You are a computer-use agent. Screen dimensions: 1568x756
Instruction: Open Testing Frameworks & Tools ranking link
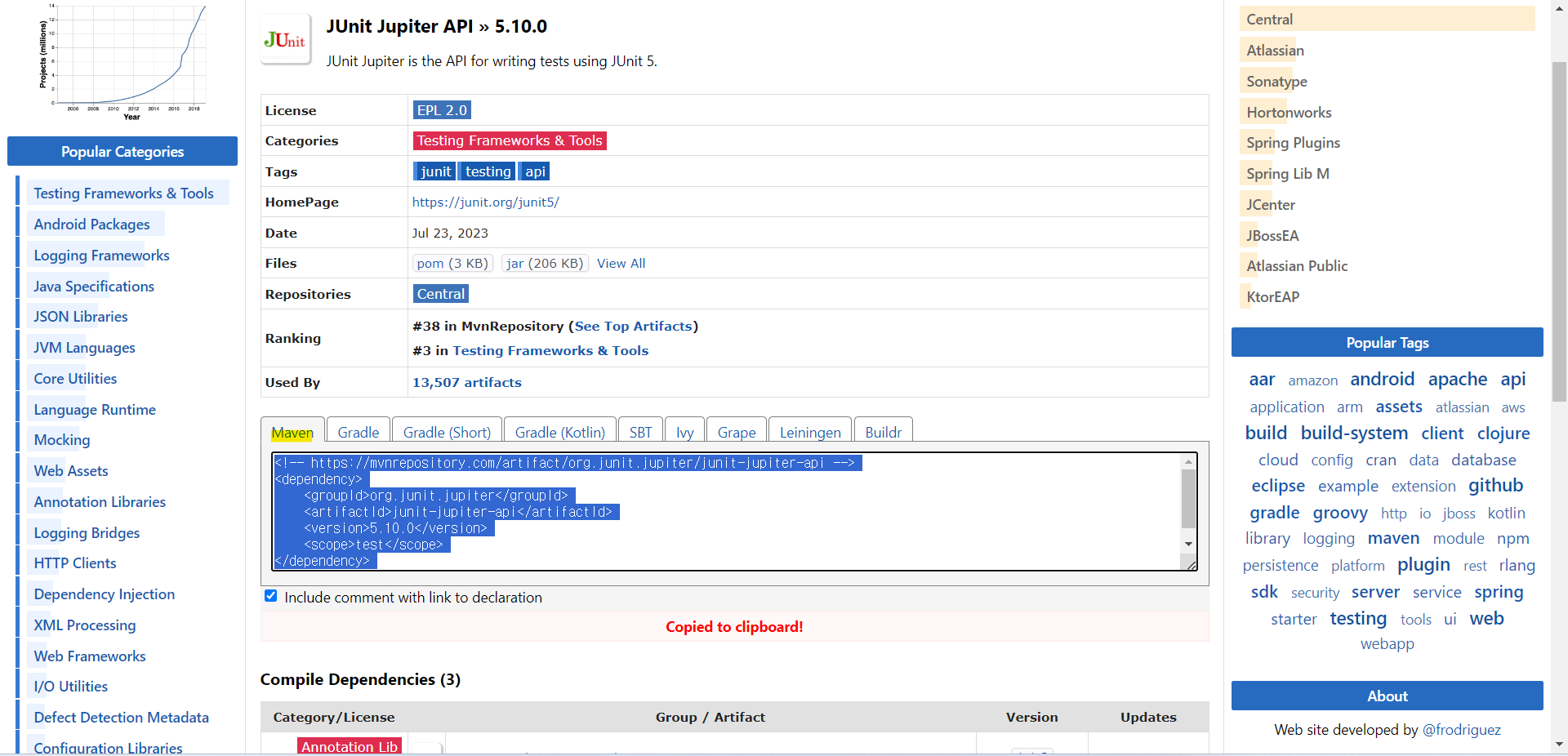(x=550, y=350)
